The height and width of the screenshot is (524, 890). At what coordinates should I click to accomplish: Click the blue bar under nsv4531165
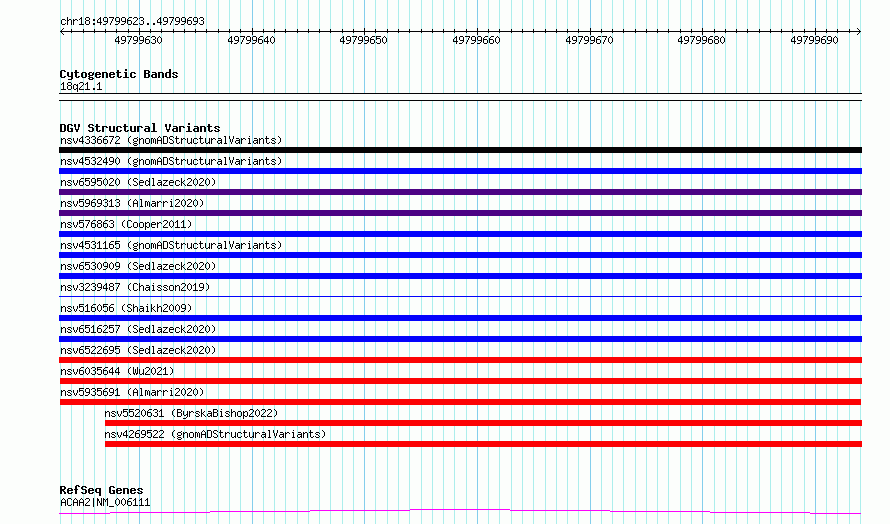[460, 255]
